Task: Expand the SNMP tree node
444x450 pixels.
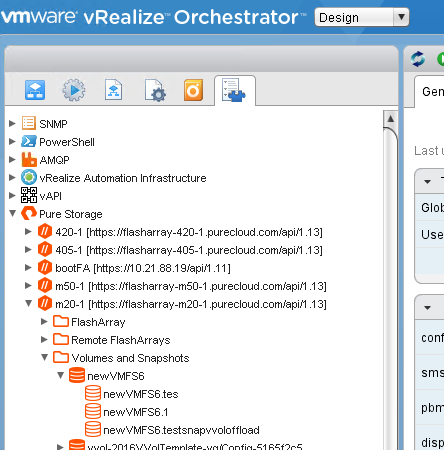Action: [12, 124]
